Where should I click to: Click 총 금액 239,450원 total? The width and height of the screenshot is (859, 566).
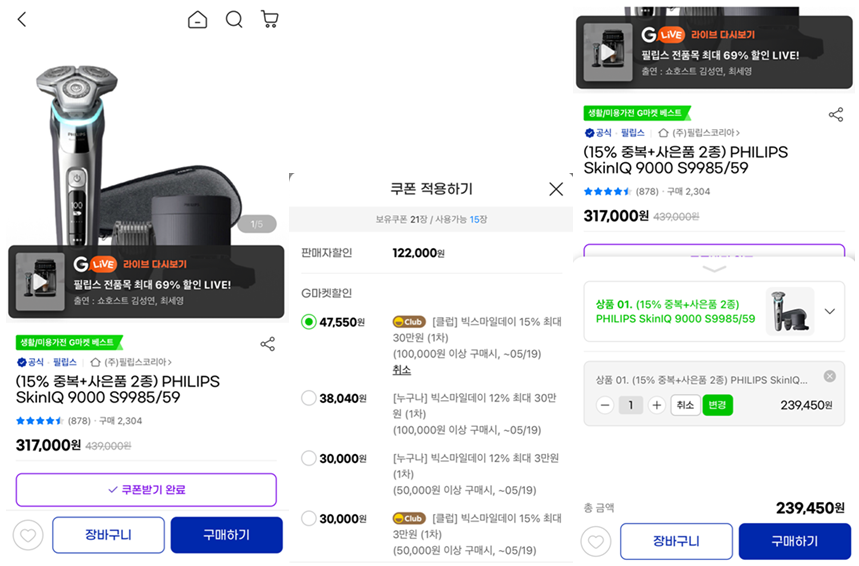(x=714, y=508)
